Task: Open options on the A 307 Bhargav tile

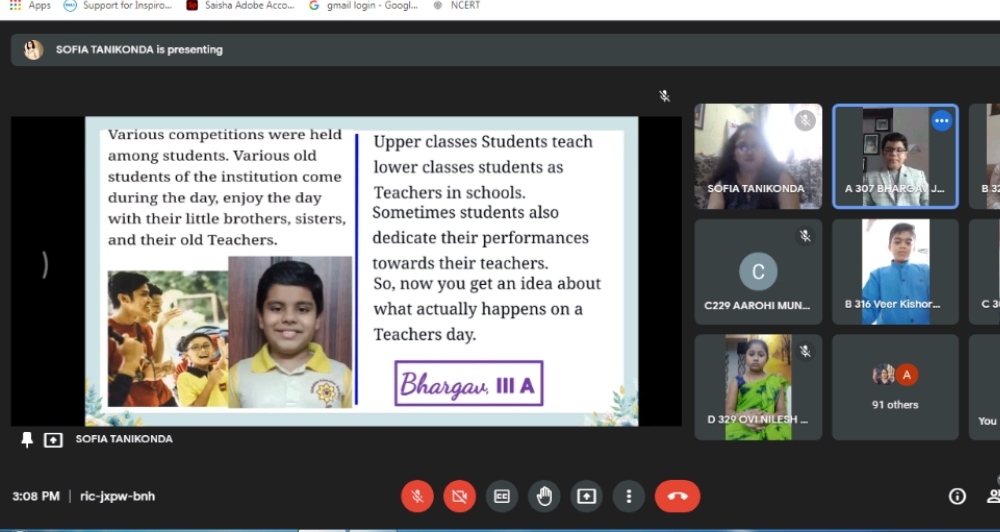Action: coord(941,121)
